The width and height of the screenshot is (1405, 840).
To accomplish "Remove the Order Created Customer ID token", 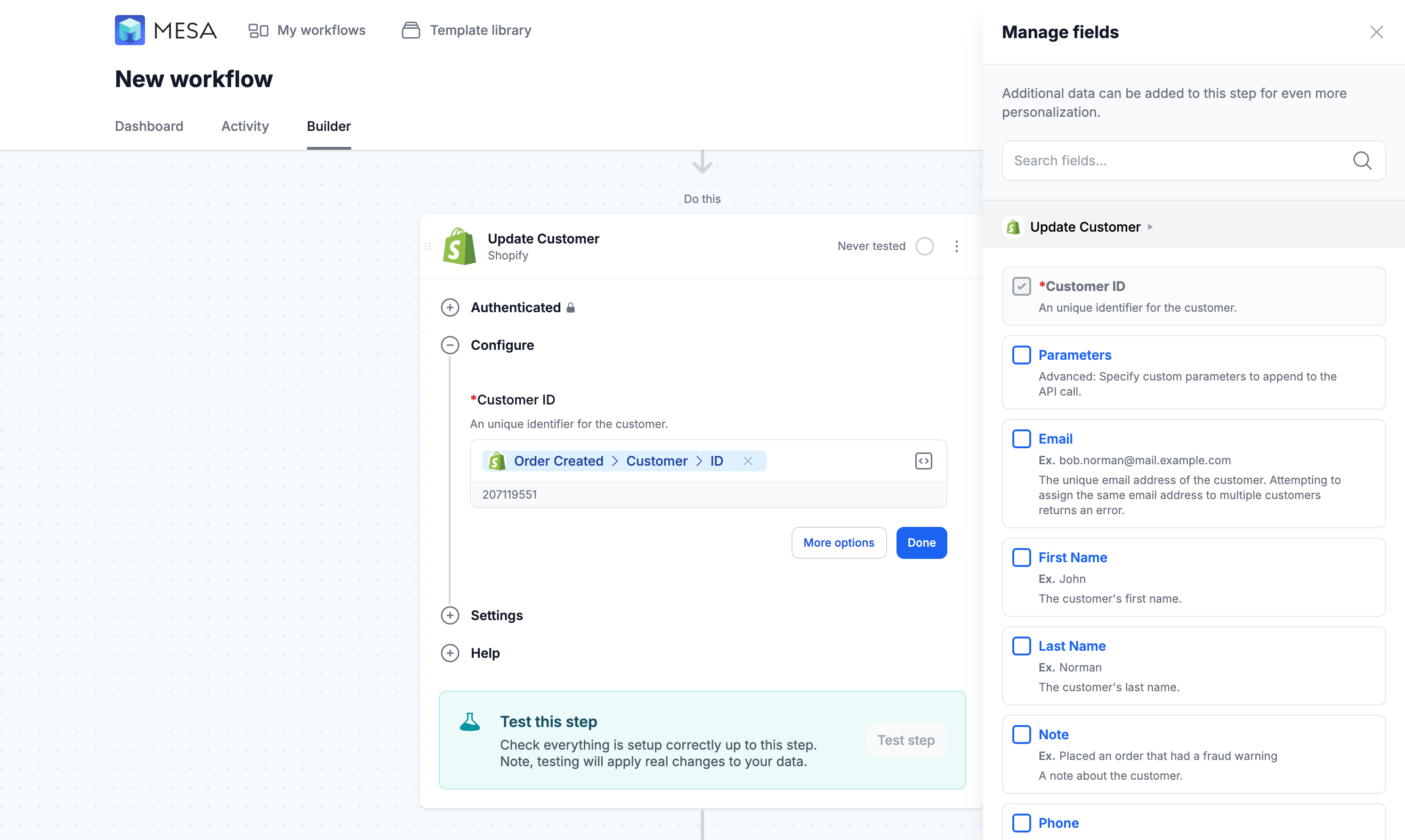I will (x=748, y=461).
